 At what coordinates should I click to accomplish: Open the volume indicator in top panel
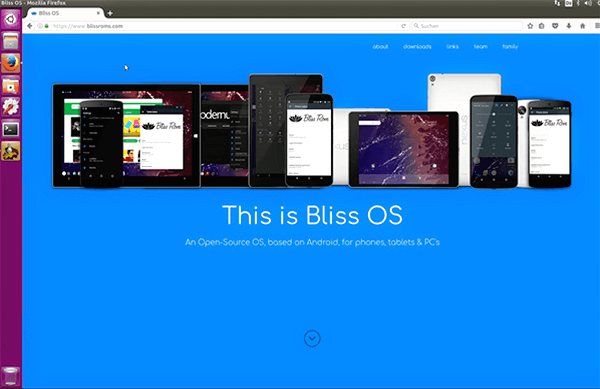pos(587,3)
